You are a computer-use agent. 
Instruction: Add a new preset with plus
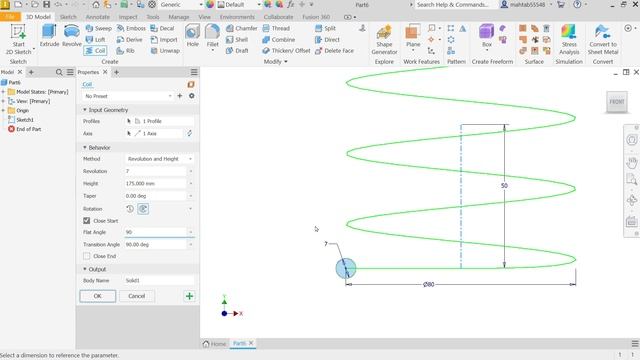pos(180,96)
